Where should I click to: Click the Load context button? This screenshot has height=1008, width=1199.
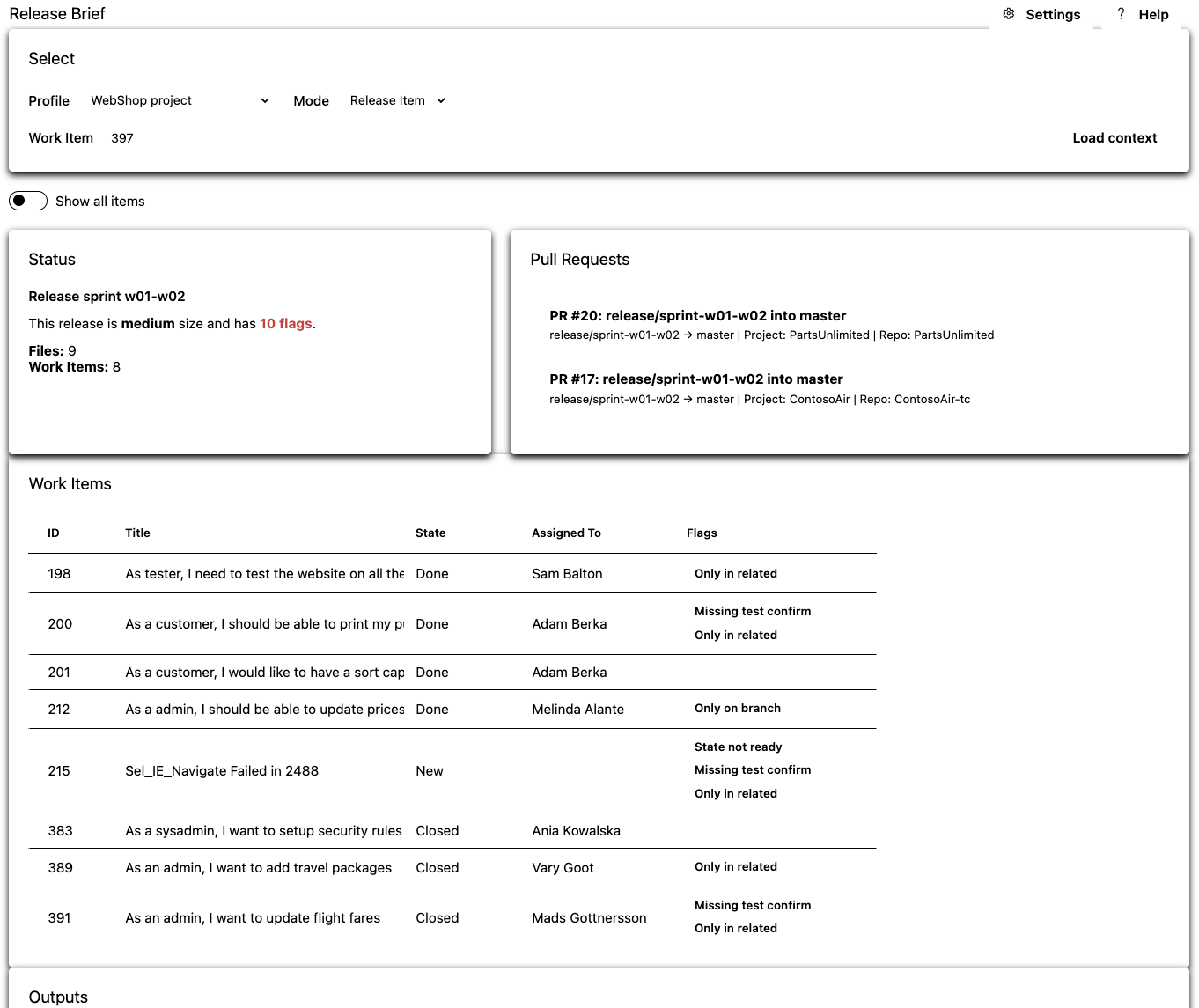(1114, 138)
